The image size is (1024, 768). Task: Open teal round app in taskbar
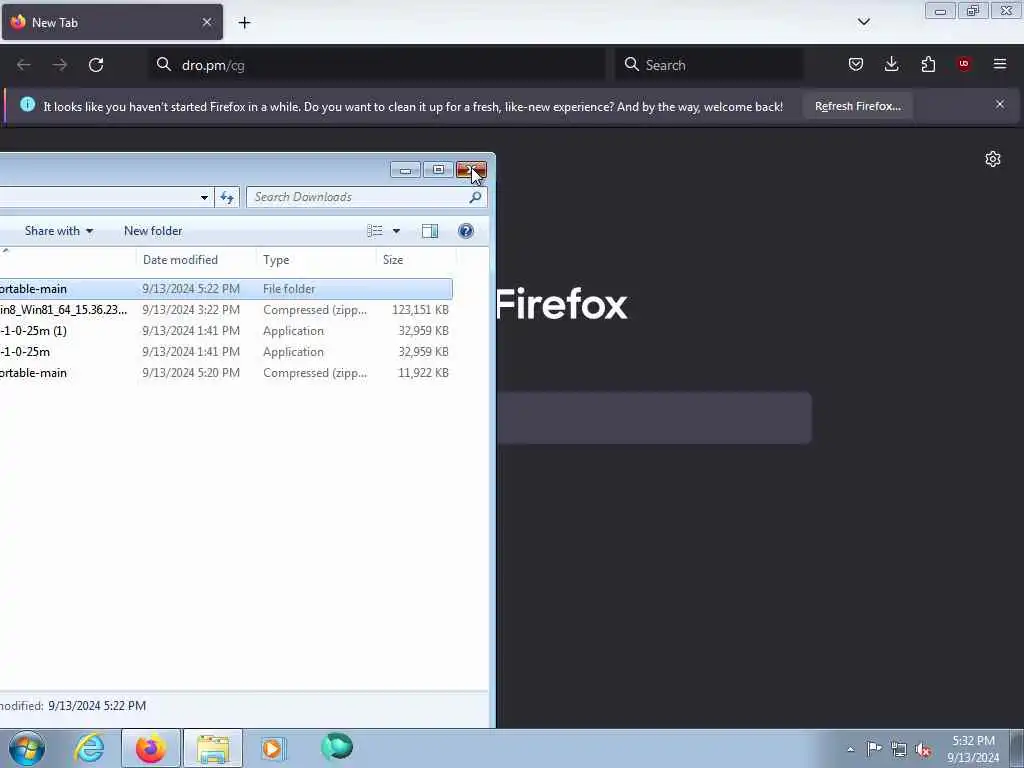(x=337, y=747)
